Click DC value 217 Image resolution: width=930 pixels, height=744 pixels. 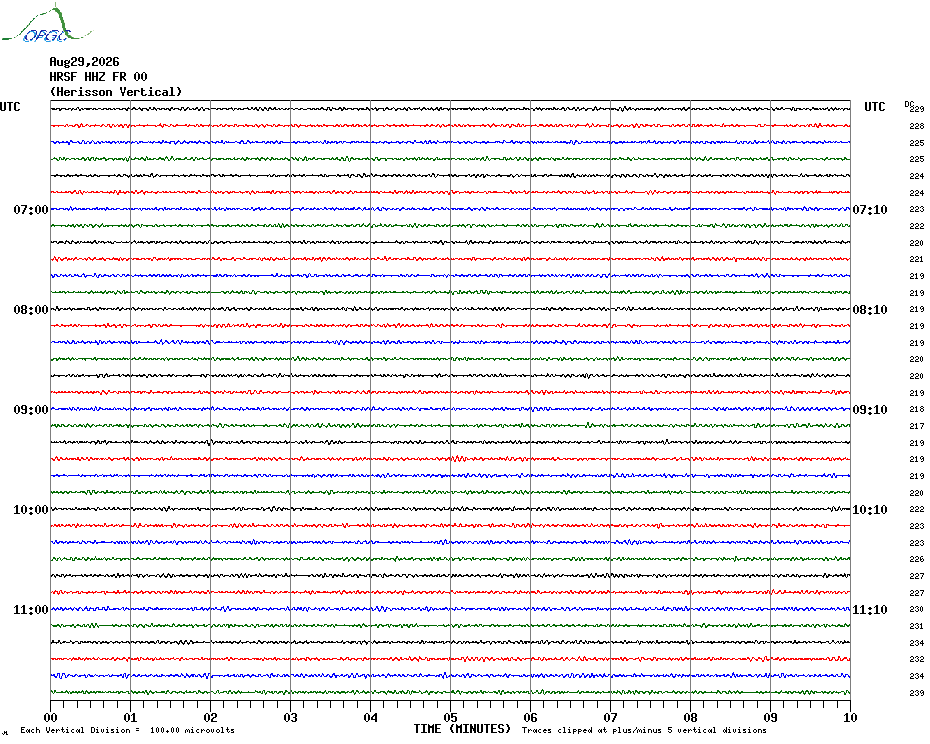tap(917, 426)
